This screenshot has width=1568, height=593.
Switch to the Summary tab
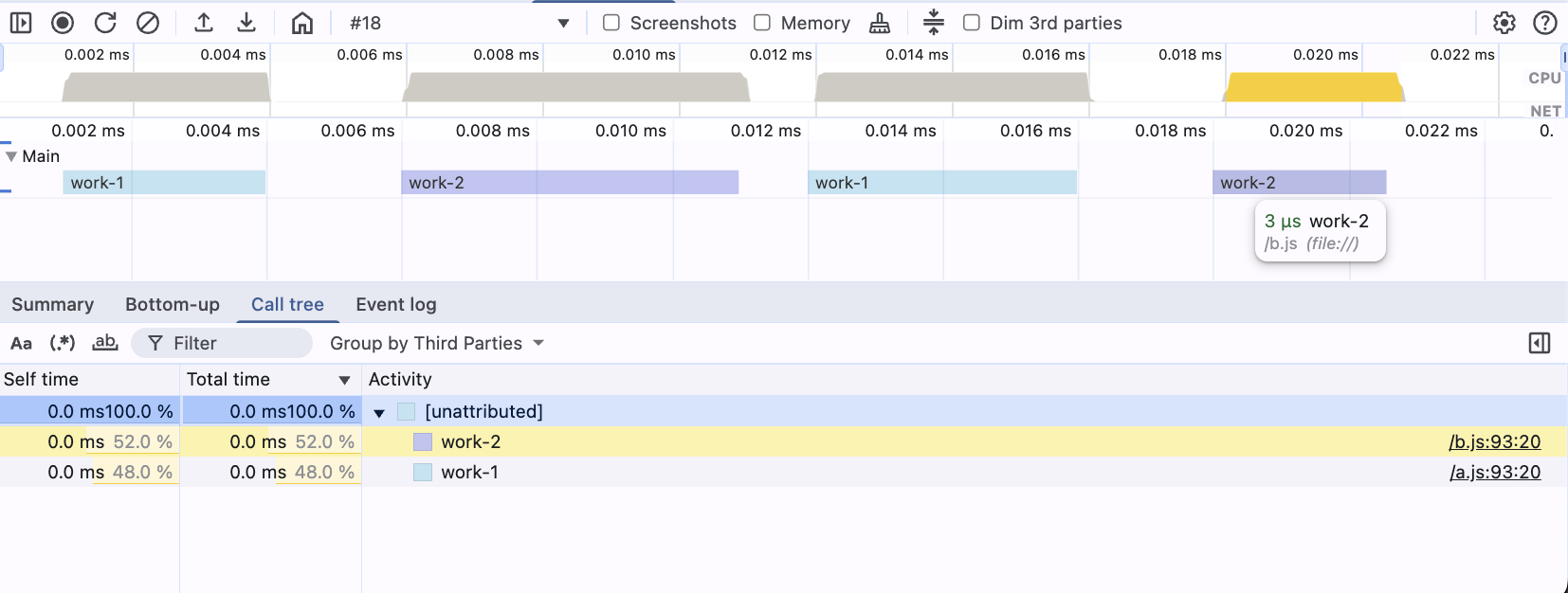[52, 304]
